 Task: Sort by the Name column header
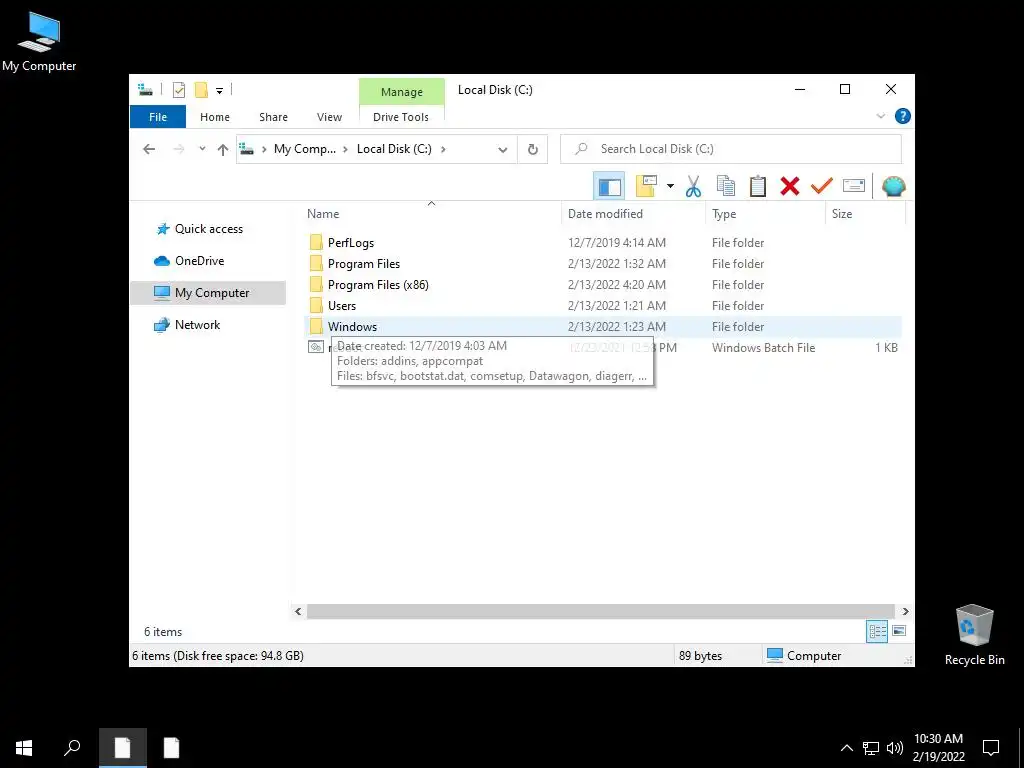pos(431,214)
